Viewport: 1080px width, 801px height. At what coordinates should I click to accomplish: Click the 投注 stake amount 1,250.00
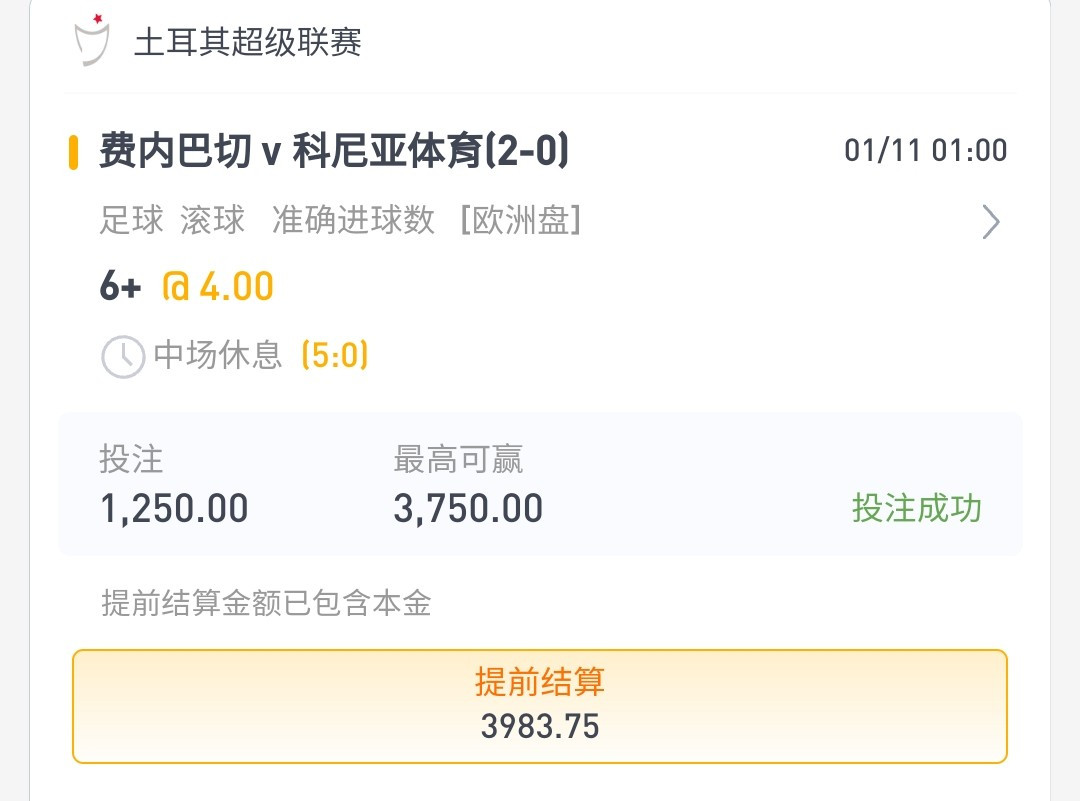pos(174,509)
